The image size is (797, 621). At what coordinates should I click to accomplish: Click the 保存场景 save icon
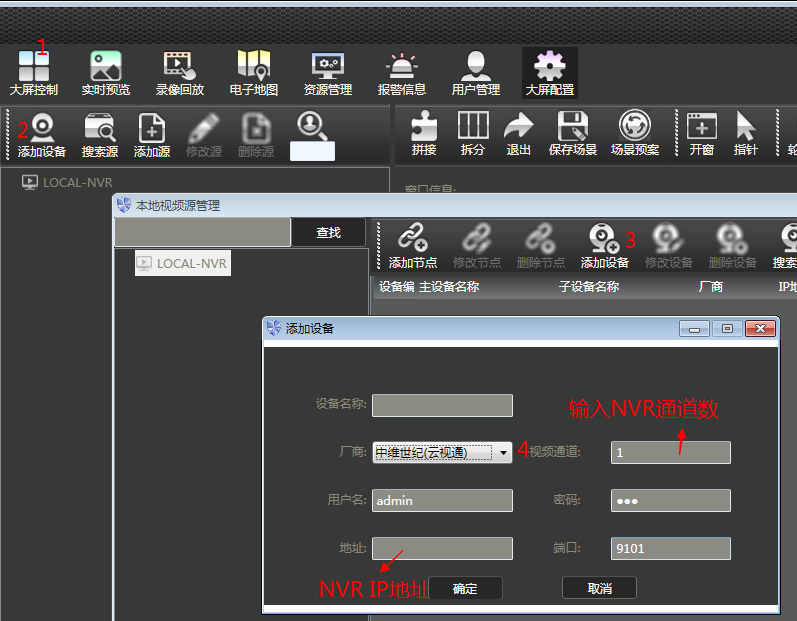pyautogui.click(x=573, y=133)
